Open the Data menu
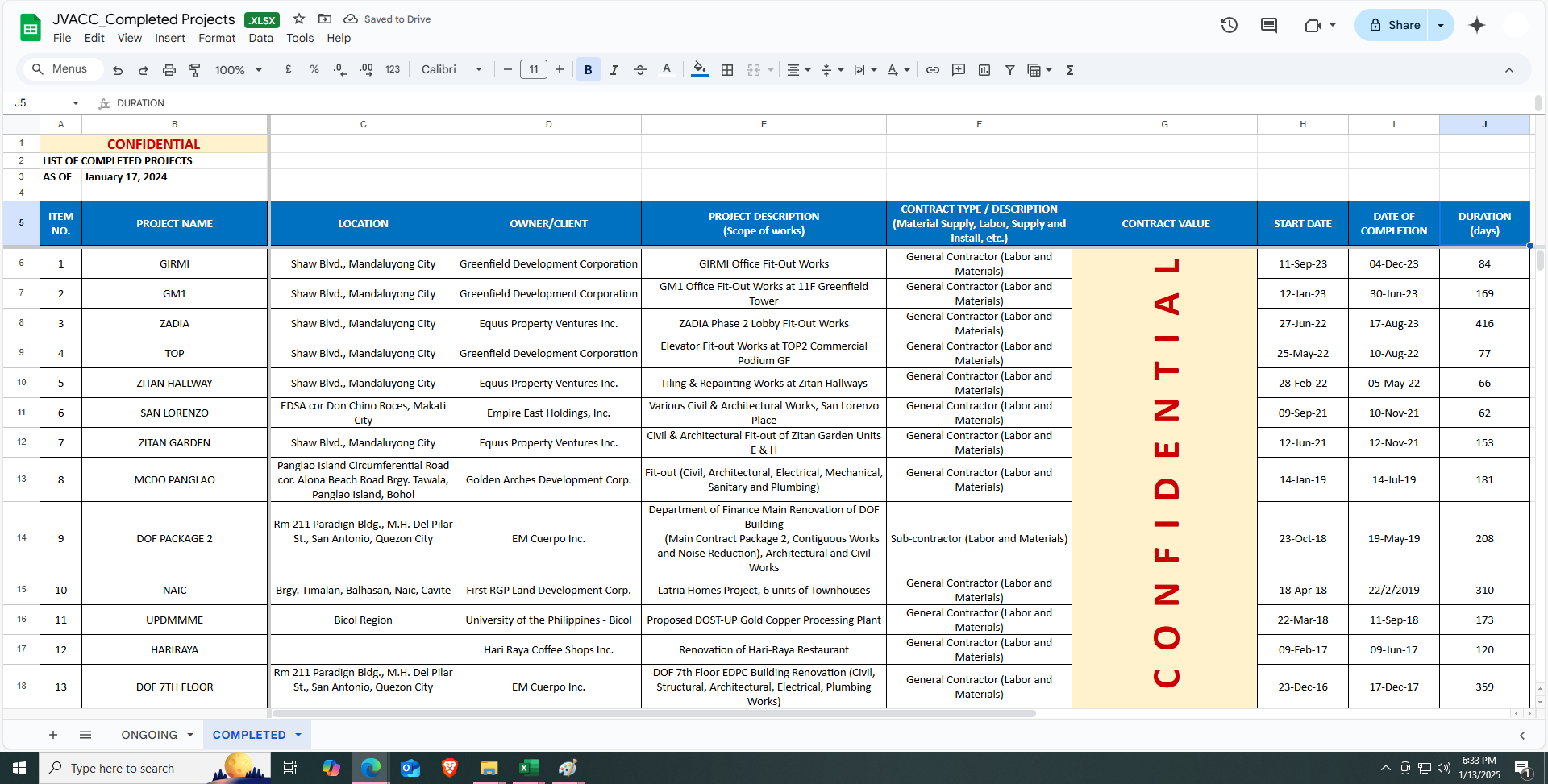This screenshot has height=784, width=1548. [x=260, y=38]
